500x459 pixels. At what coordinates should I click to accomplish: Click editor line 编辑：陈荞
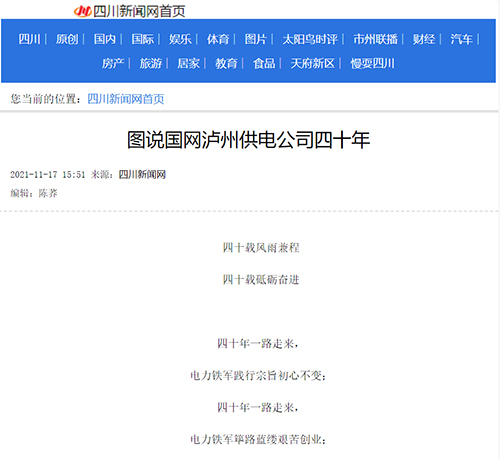pos(34,193)
